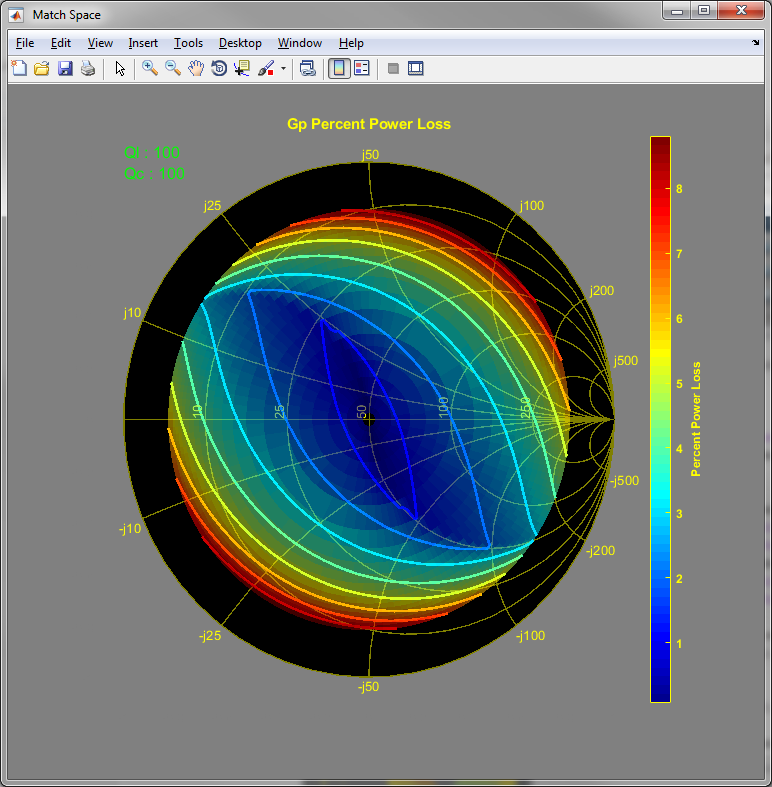This screenshot has height=787, width=772.
Task: Open the File menu
Action: point(25,43)
